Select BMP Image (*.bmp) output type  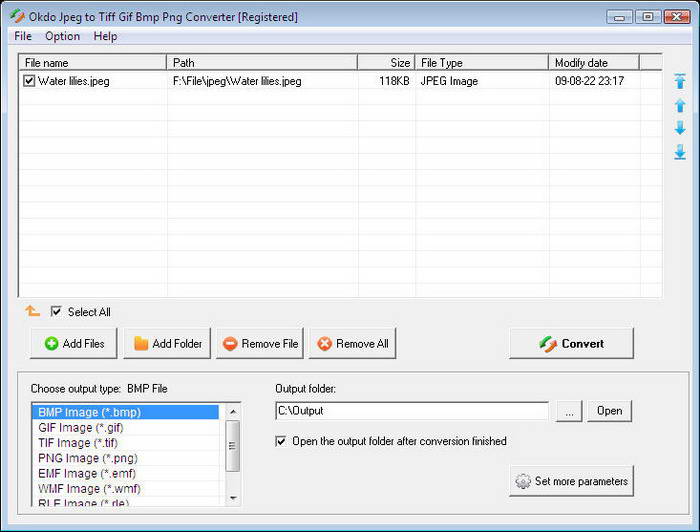tap(125, 412)
